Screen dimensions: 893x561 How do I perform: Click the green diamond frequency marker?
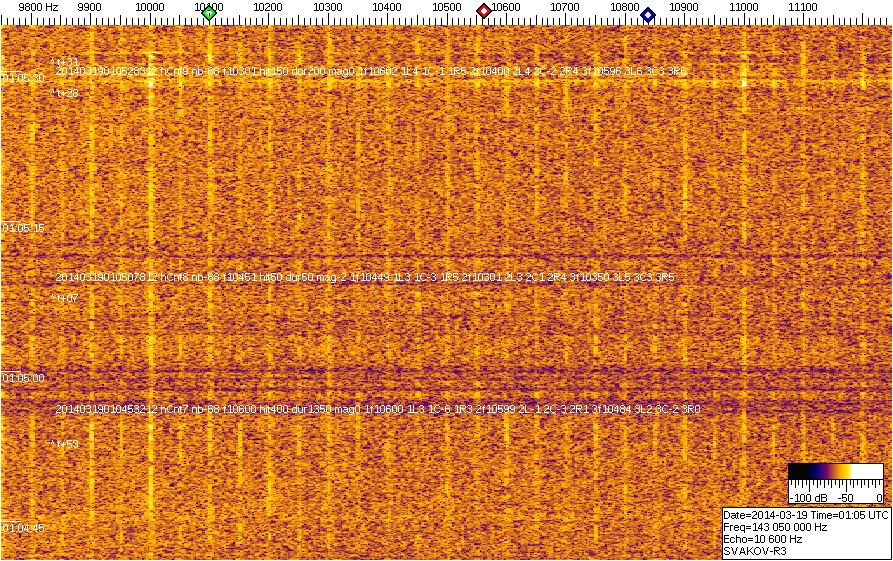click(209, 13)
